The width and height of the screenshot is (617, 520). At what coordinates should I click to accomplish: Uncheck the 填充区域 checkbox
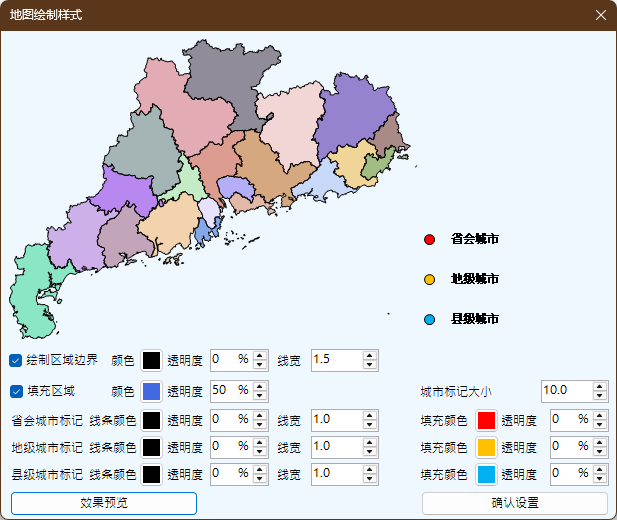point(16,391)
